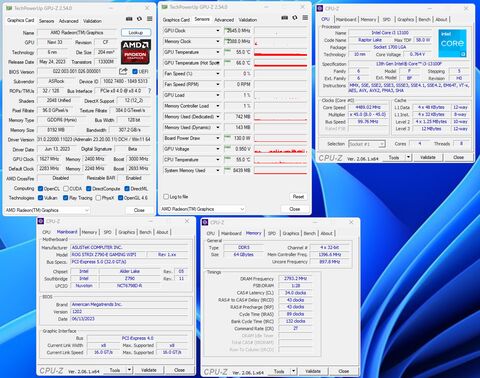Click the Close button in GPU-Z Sensors window
This screenshot has height=378, width=480.
tap(294, 209)
